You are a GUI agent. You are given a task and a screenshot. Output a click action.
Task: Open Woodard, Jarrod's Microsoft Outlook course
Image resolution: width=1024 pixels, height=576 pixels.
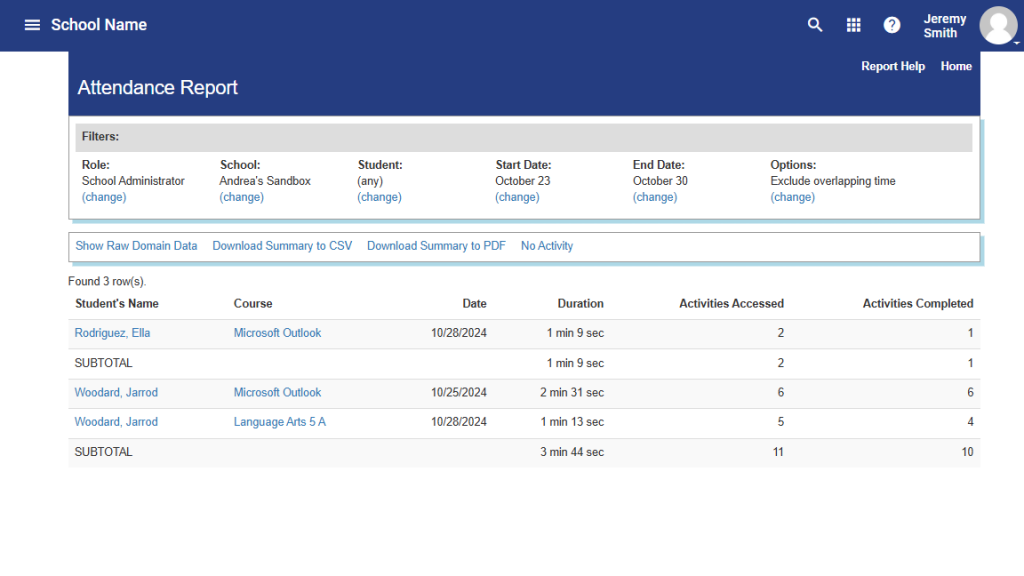click(x=277, y=392)
